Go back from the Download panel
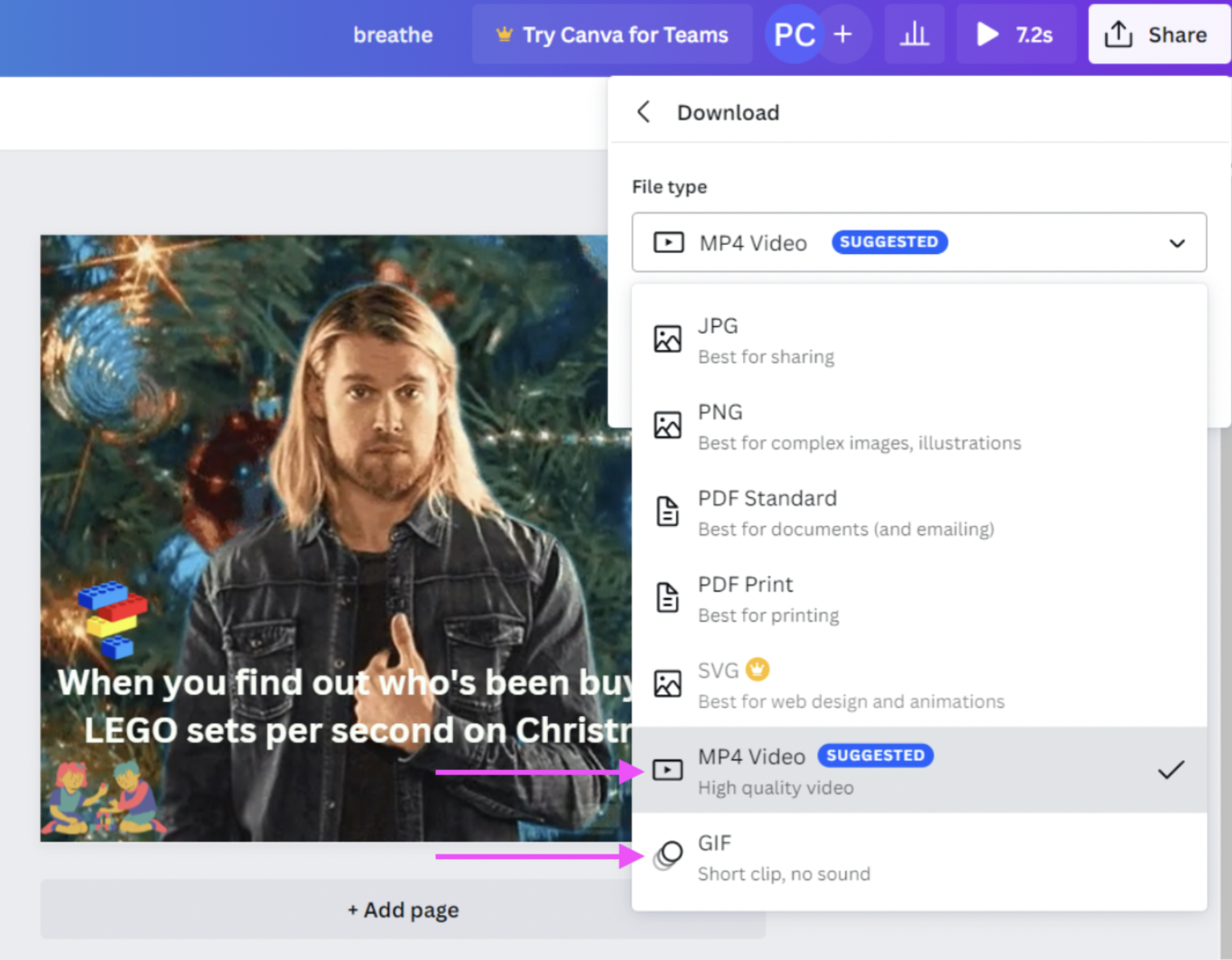This screenshot has height=960, width=1232. [x=644, y=112]
